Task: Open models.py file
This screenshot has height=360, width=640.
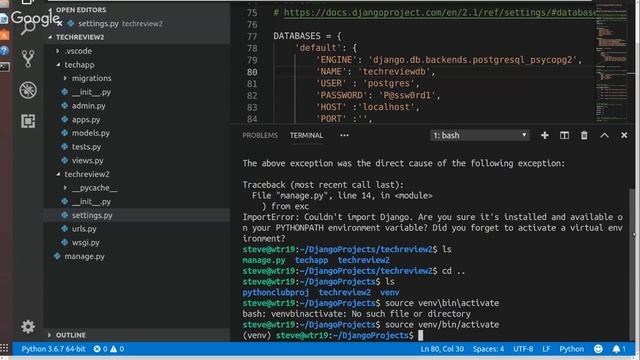Action: pyautogui.click(x=91, y=133)
